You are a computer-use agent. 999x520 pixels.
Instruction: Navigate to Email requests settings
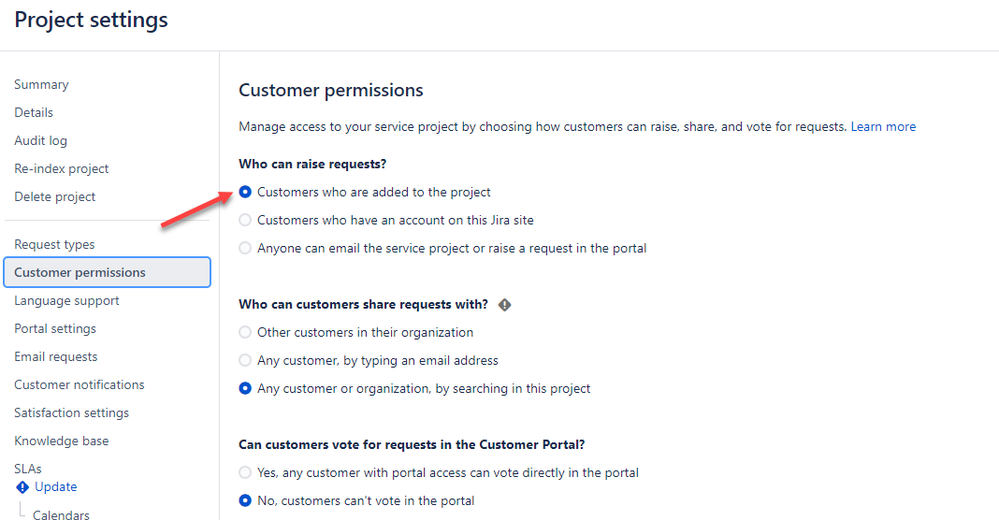pos(56,357)
